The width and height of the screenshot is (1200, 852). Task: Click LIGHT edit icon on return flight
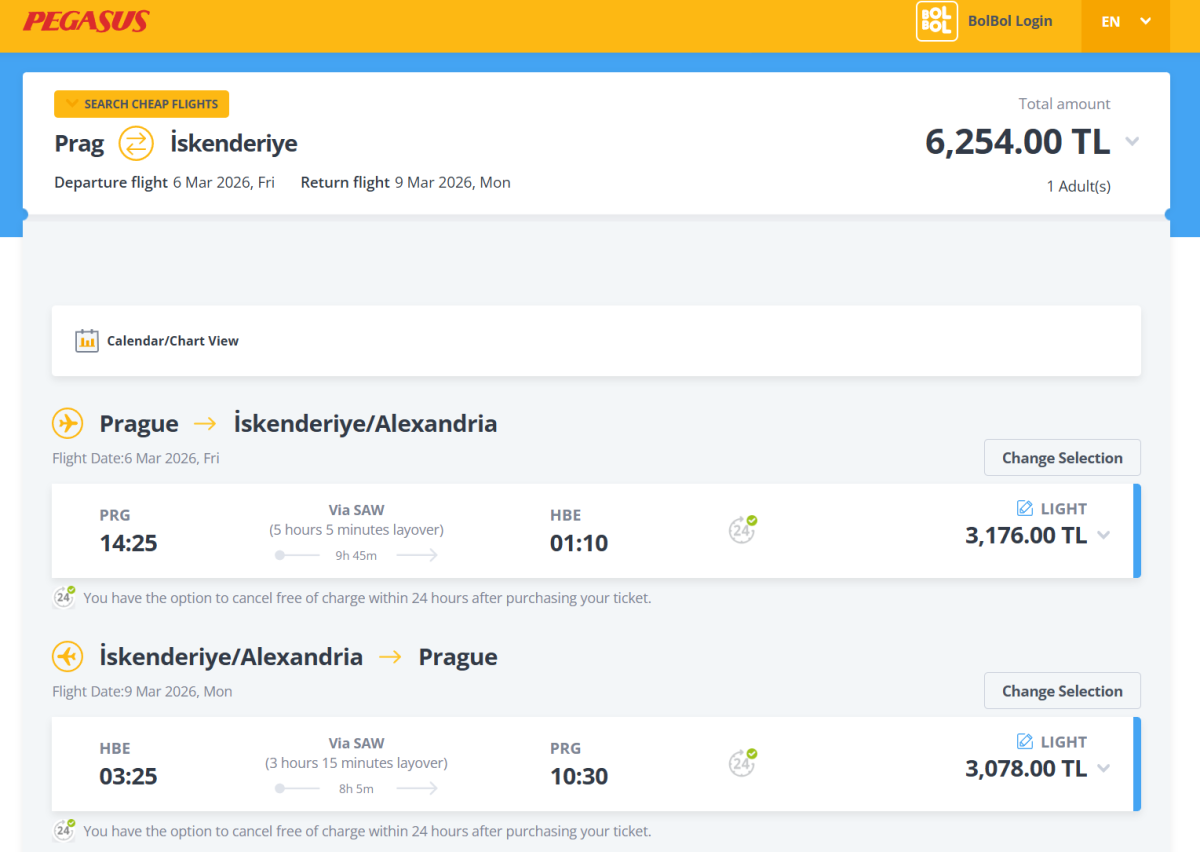[x=1024, y=741]
